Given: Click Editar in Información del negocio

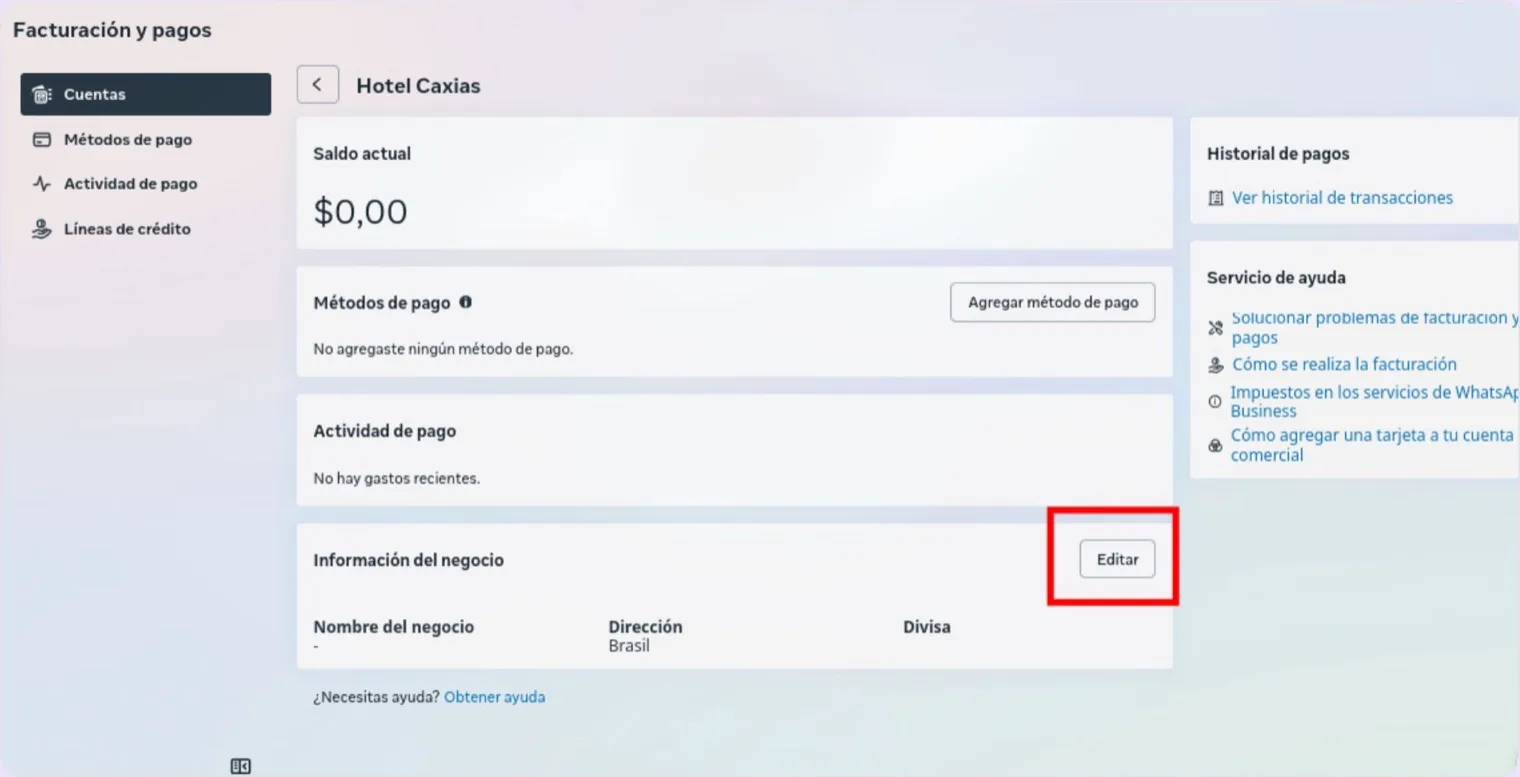Looking at the screenshot, I should point(1117,560).
